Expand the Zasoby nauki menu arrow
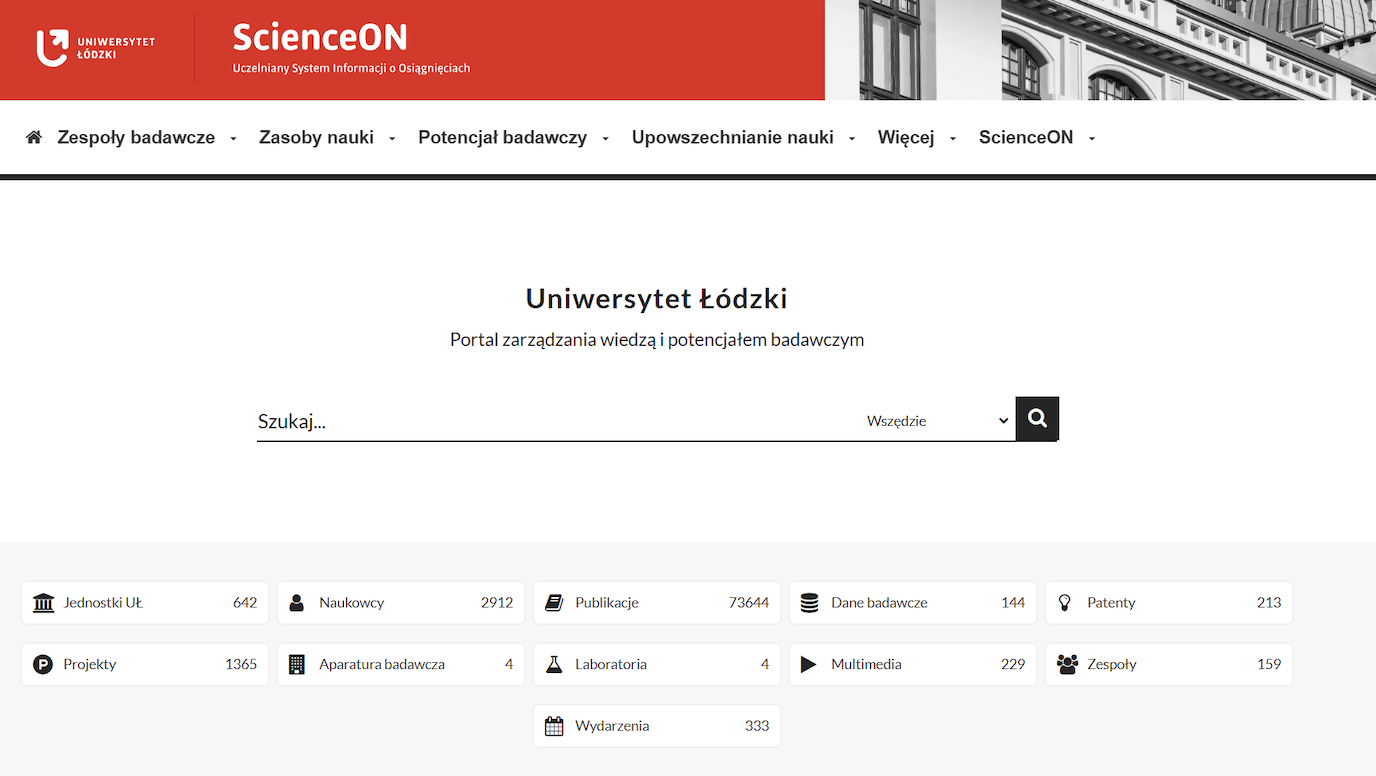The height and width of the screenshot is (776, 1376). [392, 139]
